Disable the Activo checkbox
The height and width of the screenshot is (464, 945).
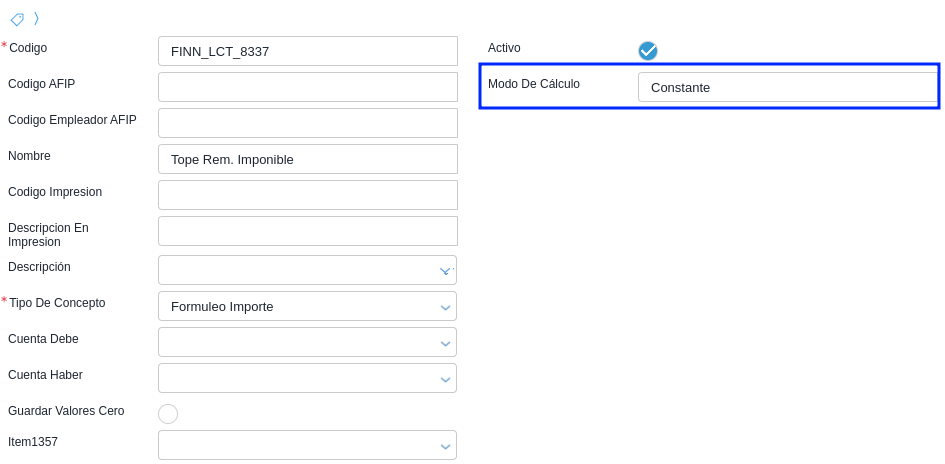click(x=648, y=51)
